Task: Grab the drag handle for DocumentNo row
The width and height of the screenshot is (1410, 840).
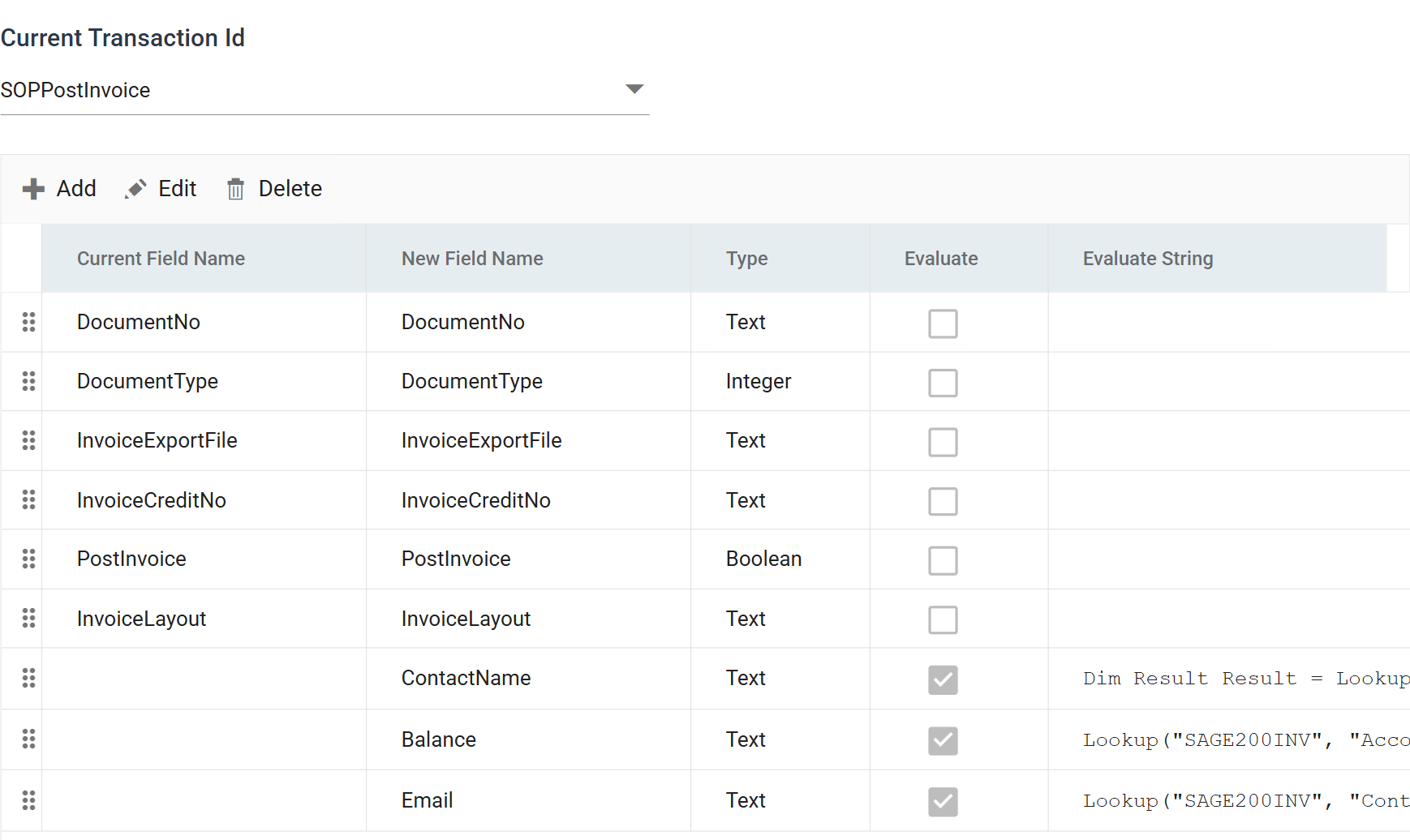Action: tap(28, 322)
